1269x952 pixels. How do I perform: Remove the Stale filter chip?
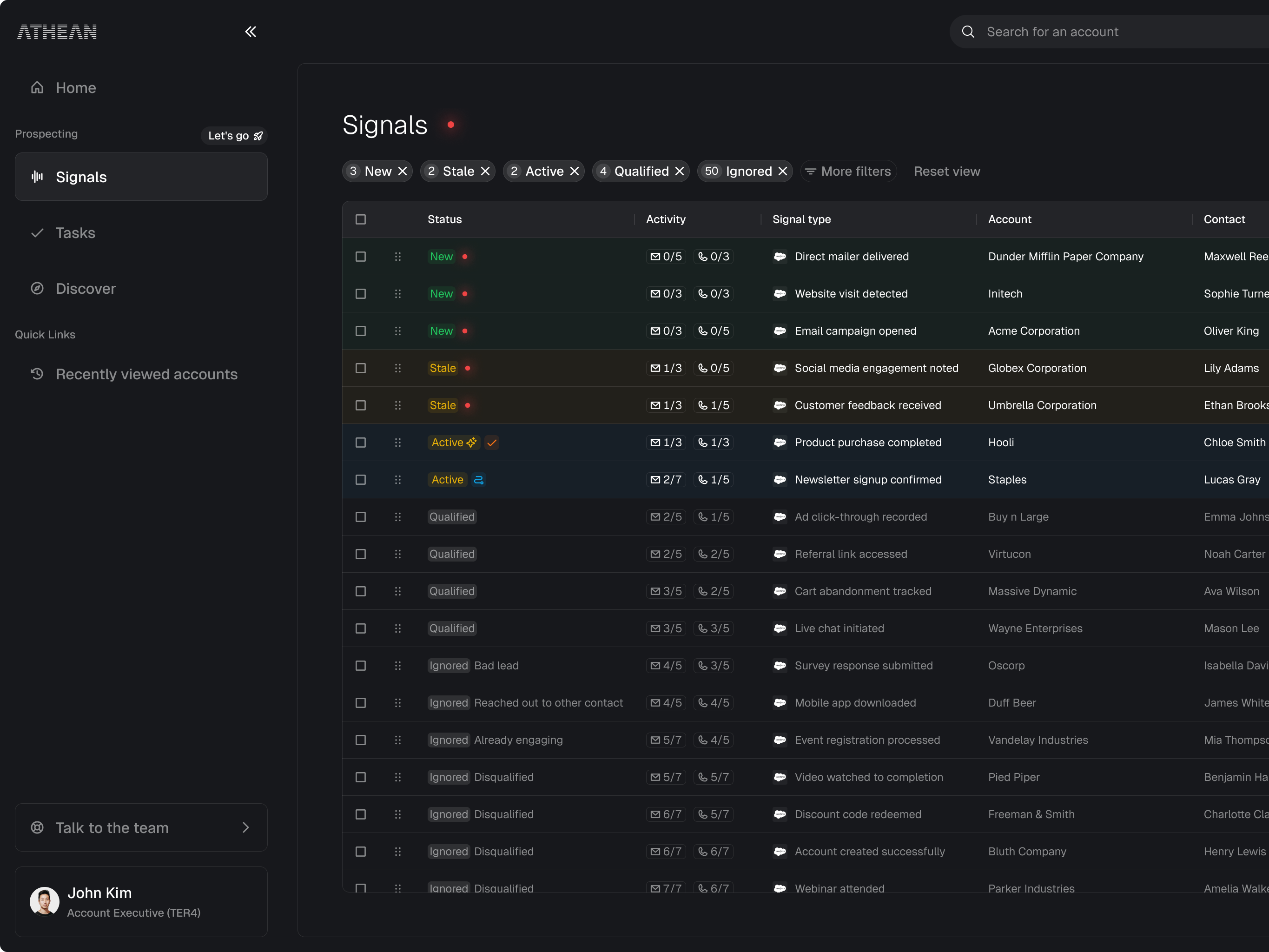tap(485, 172)
